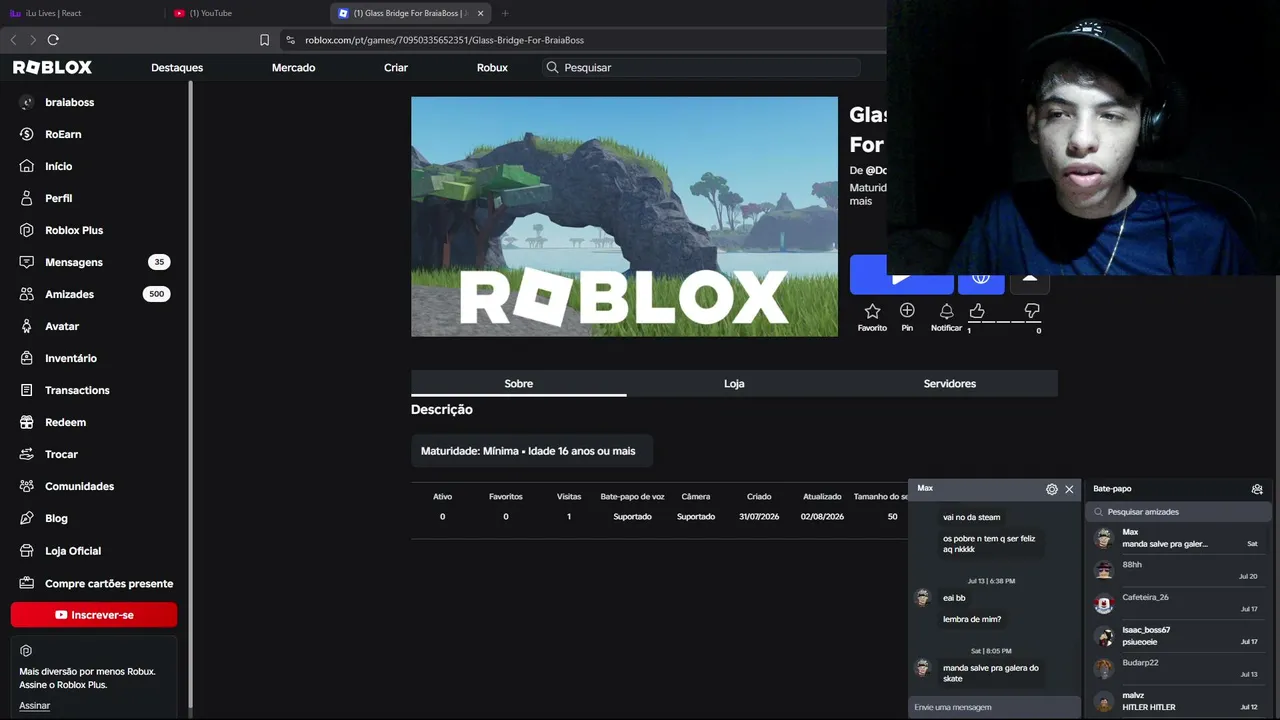This screenshot has height=720, width=1280.
Task: Switch to the Servidores tab
Action: 950,384
